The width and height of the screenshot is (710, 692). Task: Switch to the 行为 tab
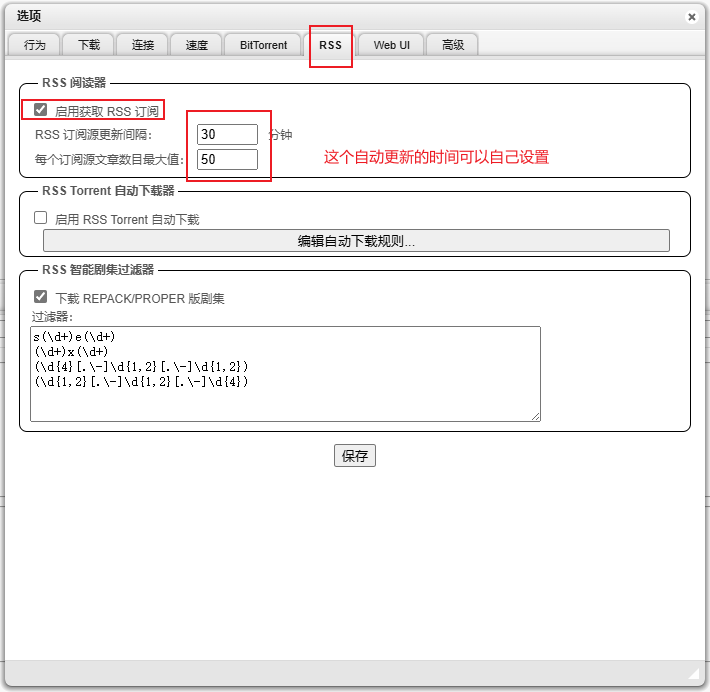coord(34,45)
